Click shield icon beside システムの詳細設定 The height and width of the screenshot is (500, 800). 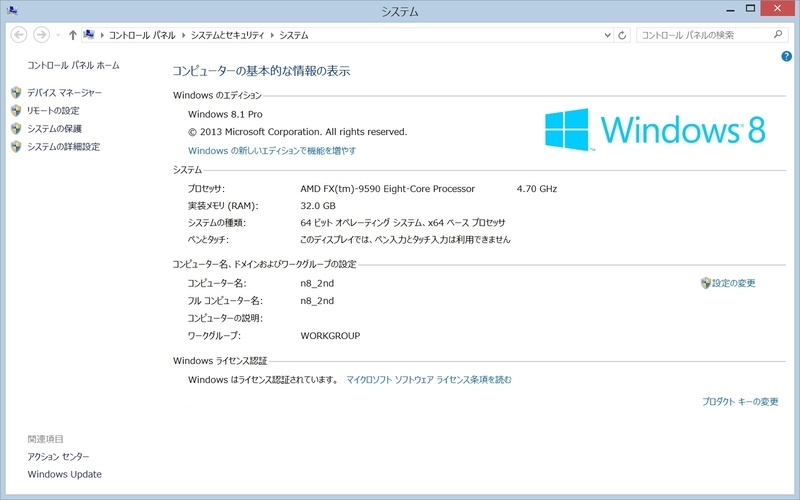[16, 146]
